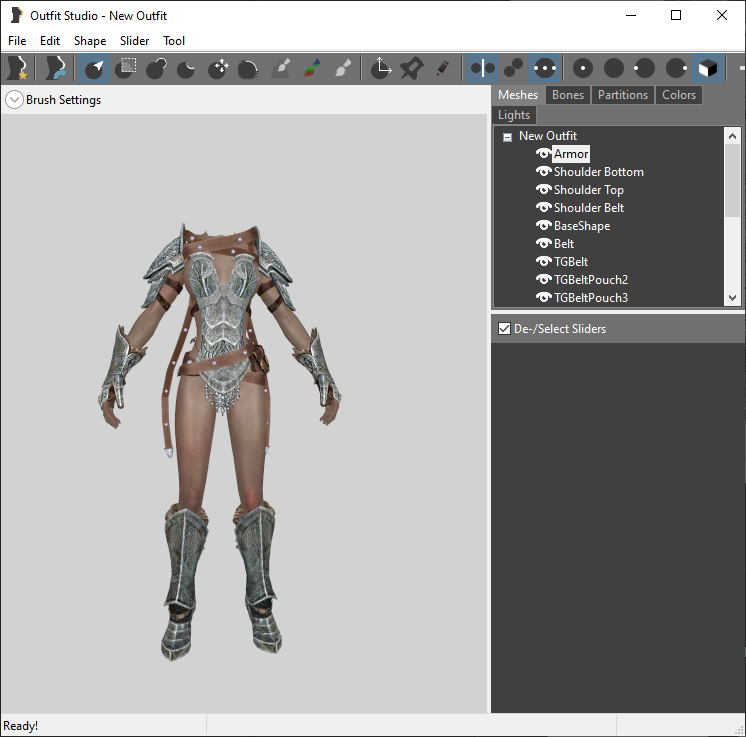
Task: Click mesh list scrollbar up arrow
Action: click(732, 136)
